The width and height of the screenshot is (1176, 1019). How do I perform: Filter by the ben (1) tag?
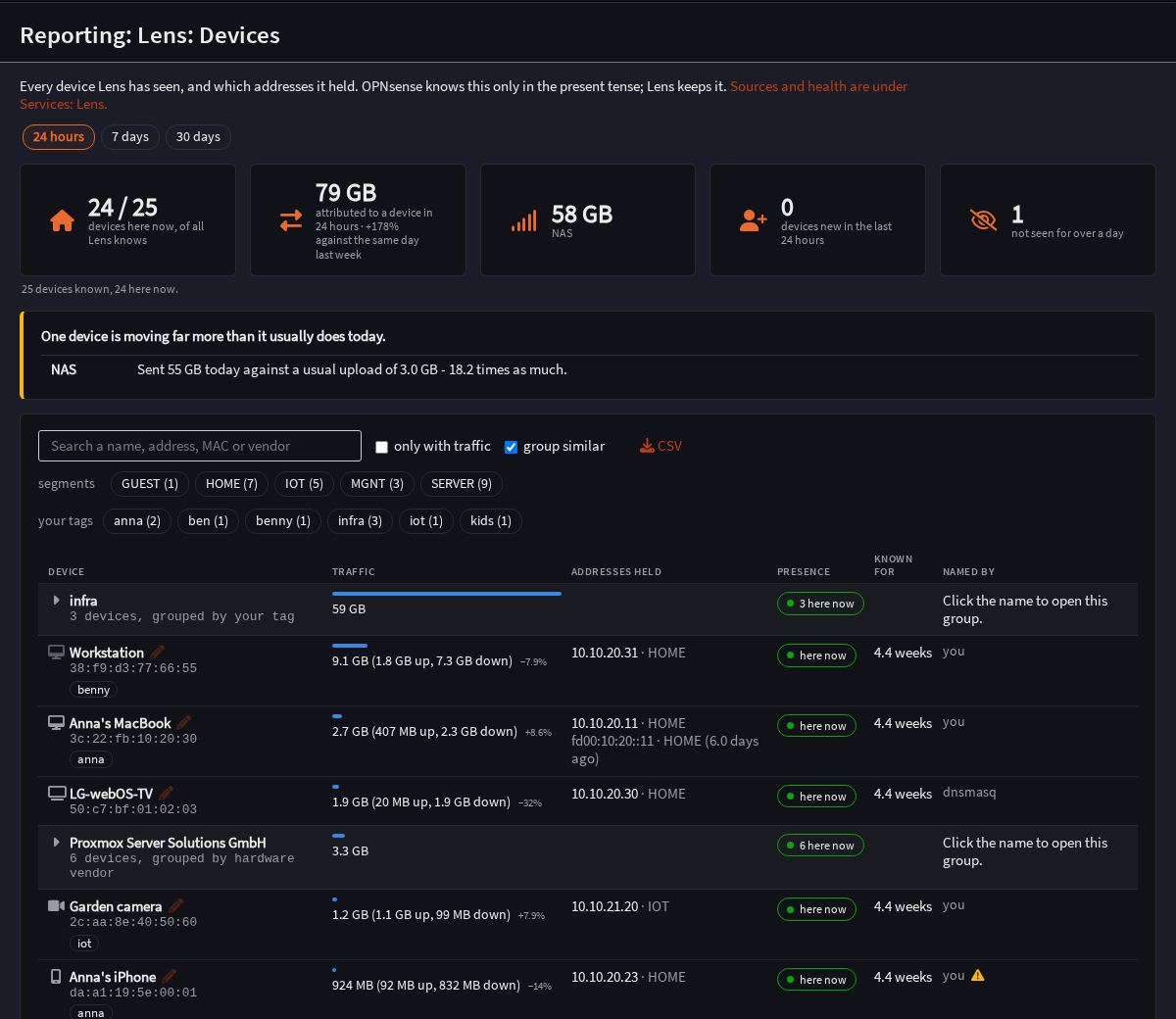[x=208, y=521]
